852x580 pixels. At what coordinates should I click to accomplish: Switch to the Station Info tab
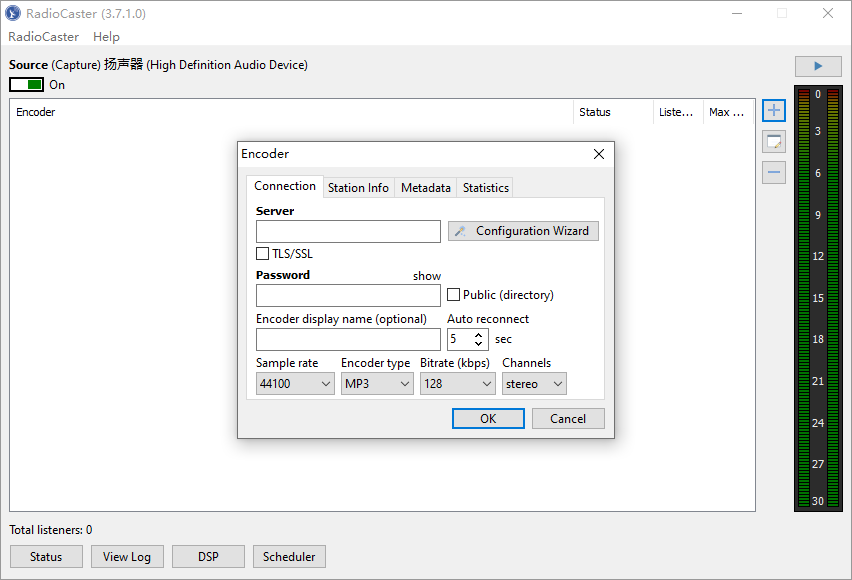coord(358,188)
